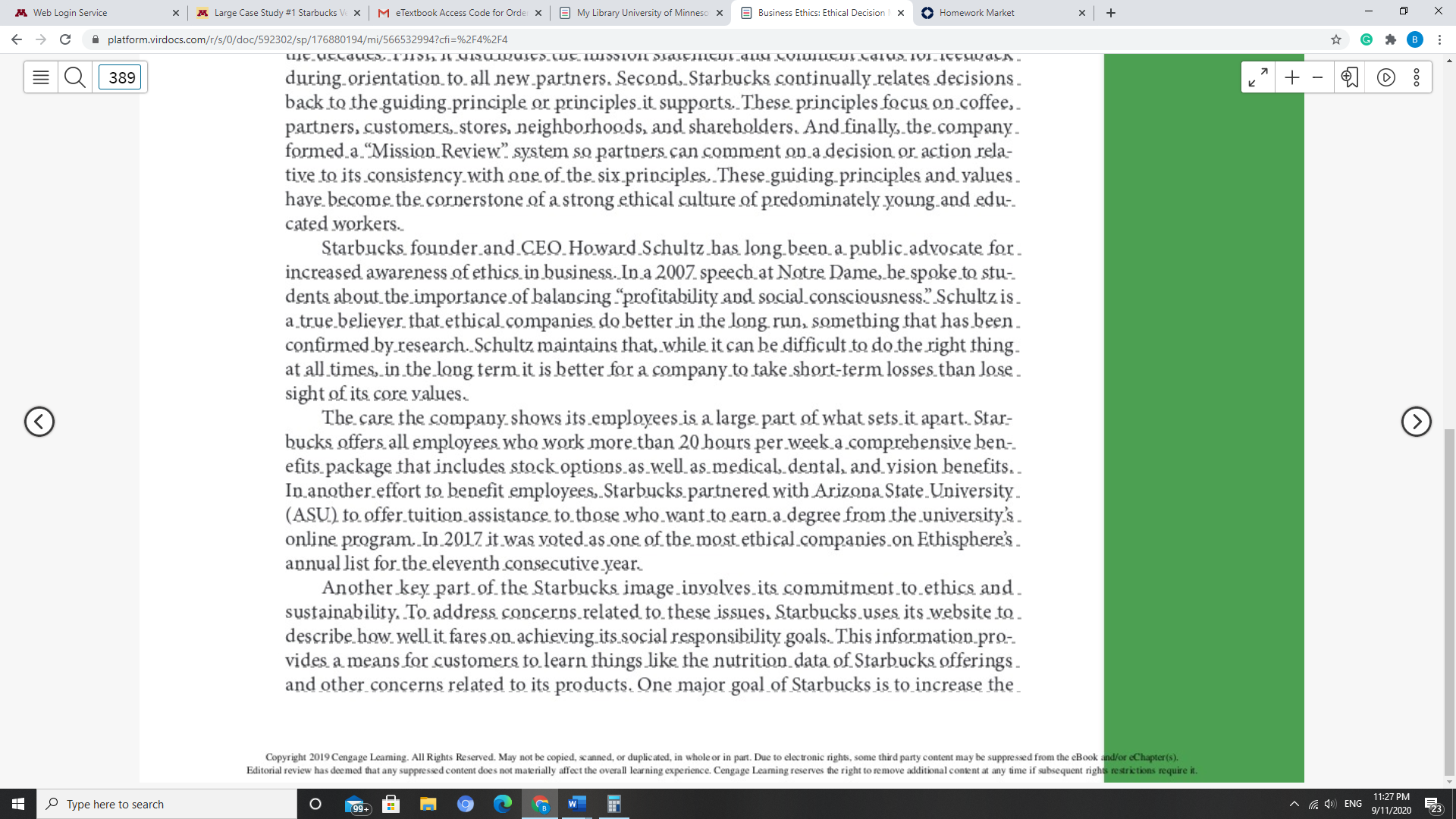Open the reader more options menu
This screenshot has width=1456, height=819.
1417,77
